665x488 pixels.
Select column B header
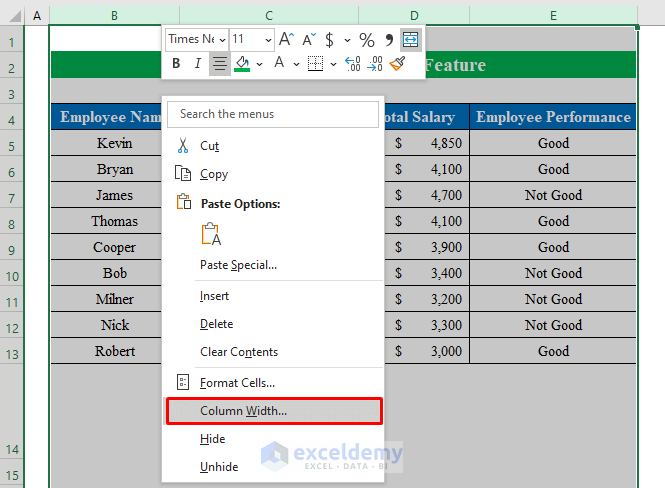coord(114,16)
